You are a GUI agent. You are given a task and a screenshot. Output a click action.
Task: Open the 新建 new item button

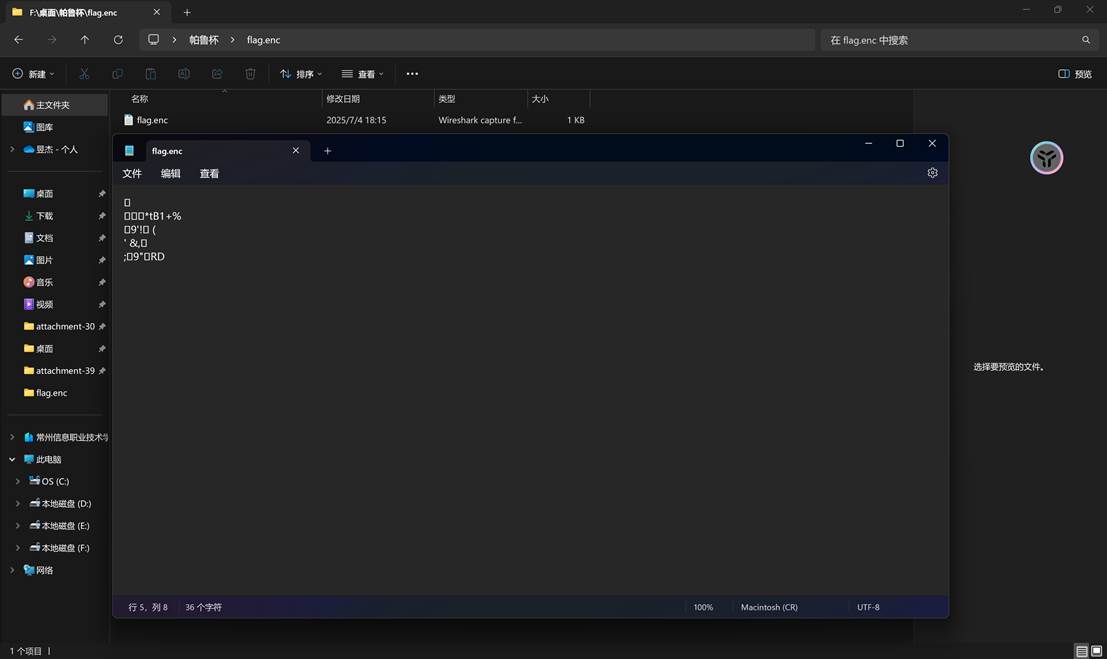click(x=34, y=73)
